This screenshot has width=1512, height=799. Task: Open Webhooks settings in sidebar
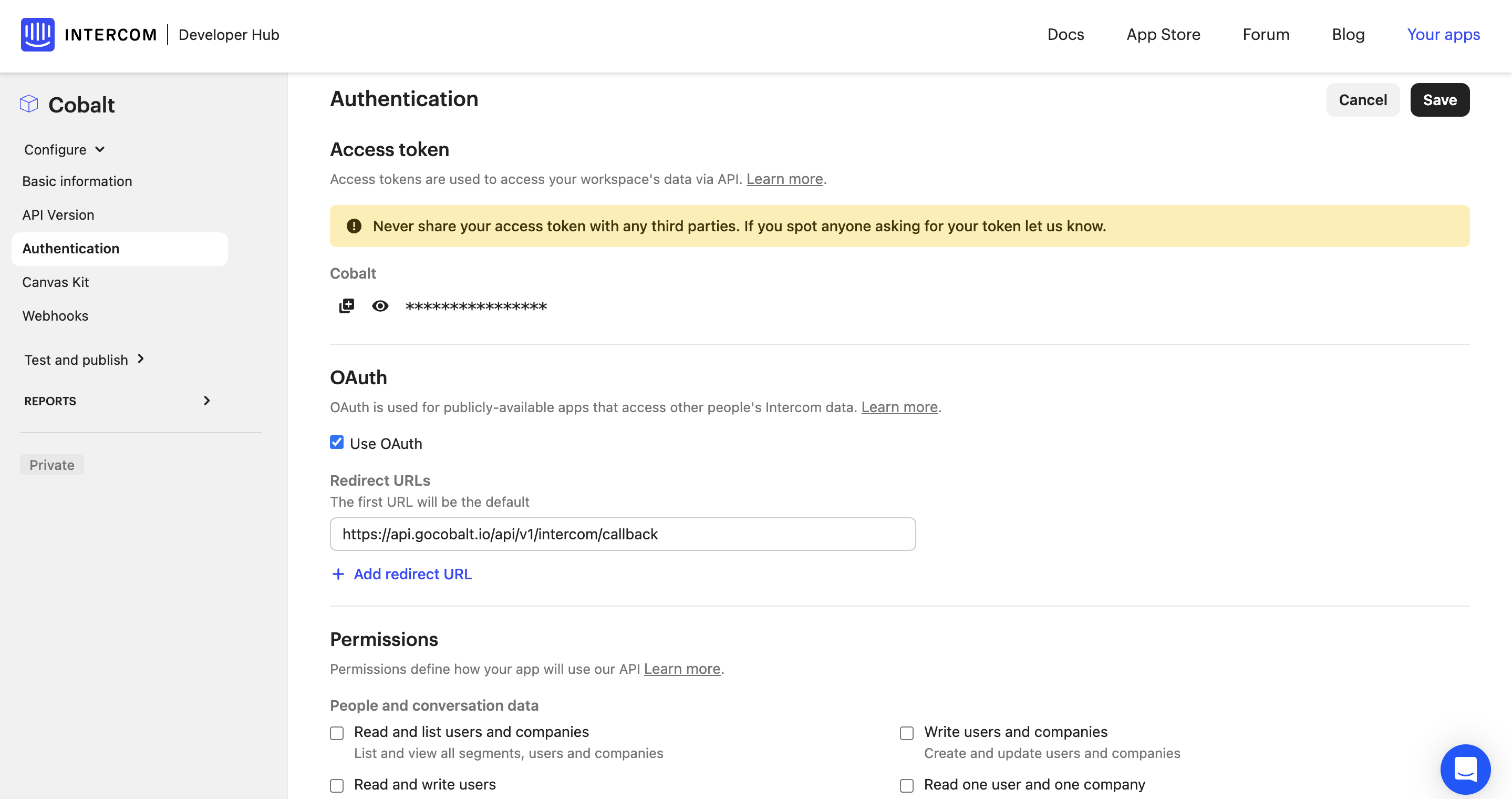[x=55, y=315]
